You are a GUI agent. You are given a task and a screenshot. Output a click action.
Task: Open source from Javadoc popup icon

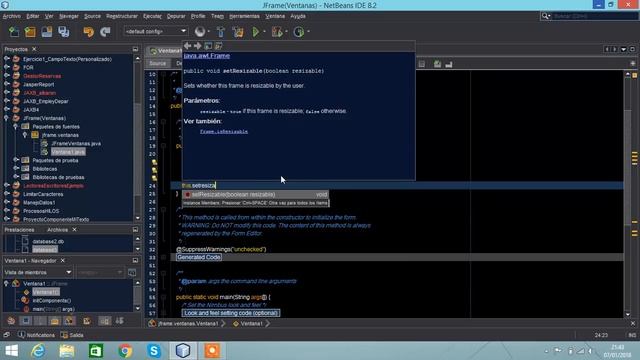coord(218,46)
